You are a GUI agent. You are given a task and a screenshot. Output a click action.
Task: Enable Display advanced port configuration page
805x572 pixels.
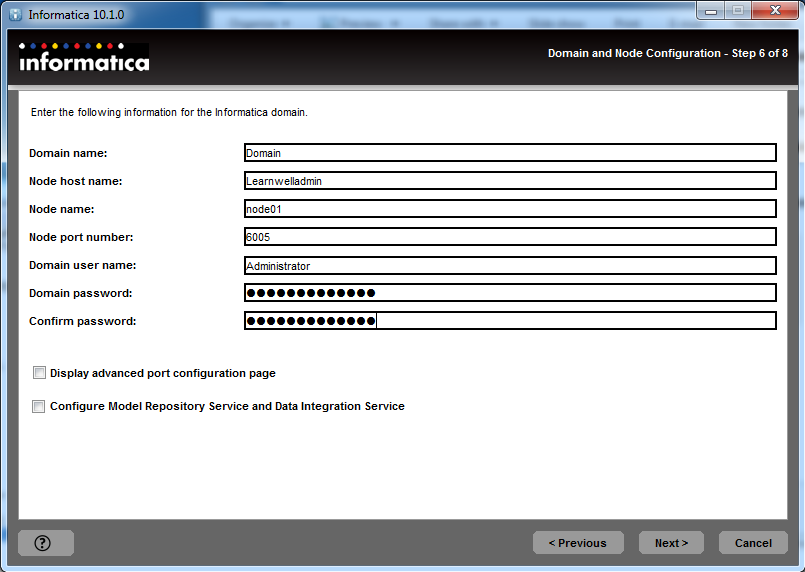click(x=39, y=373)
